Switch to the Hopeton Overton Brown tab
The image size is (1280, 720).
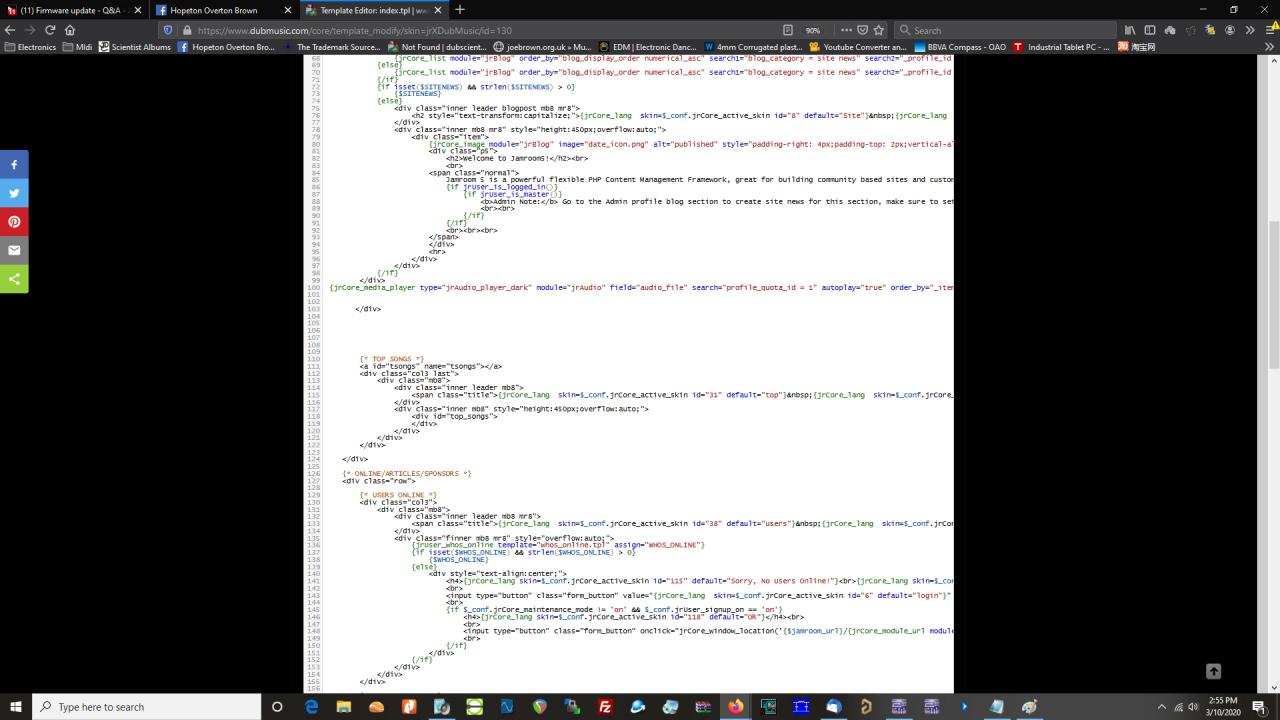[227, 10]
